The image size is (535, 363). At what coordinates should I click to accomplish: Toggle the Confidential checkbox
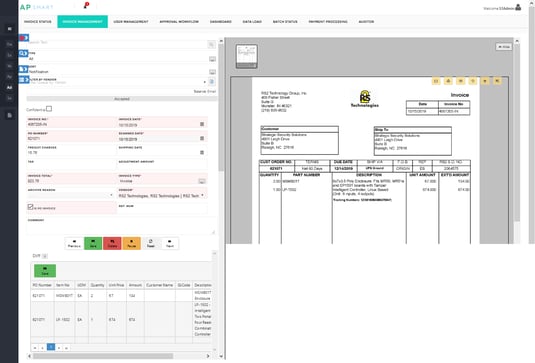point(49,109)
